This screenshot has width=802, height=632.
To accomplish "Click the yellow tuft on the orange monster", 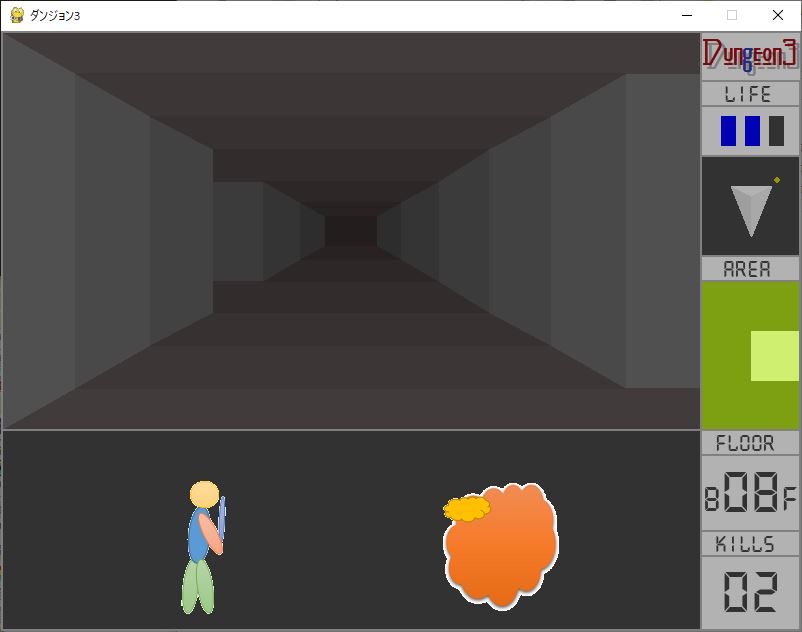I will (x=466, y=509).
